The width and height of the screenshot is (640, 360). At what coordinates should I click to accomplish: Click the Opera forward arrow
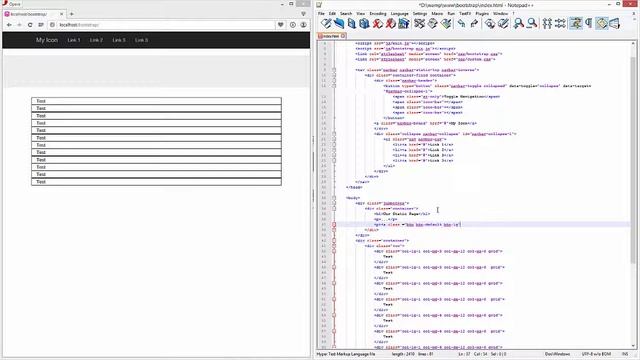(19, 25)
